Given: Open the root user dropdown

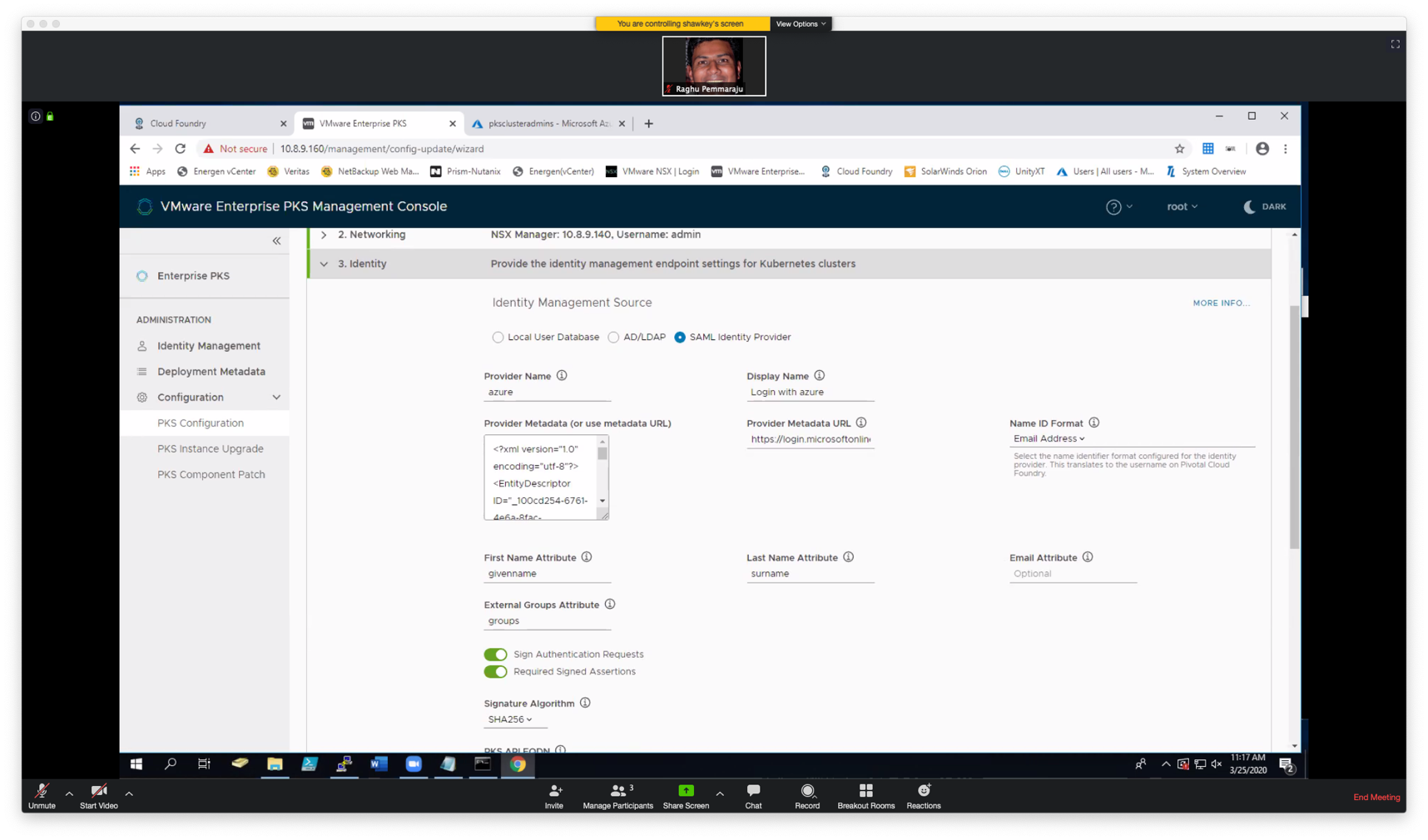Looking at the screenshot, I should 1182,207.
